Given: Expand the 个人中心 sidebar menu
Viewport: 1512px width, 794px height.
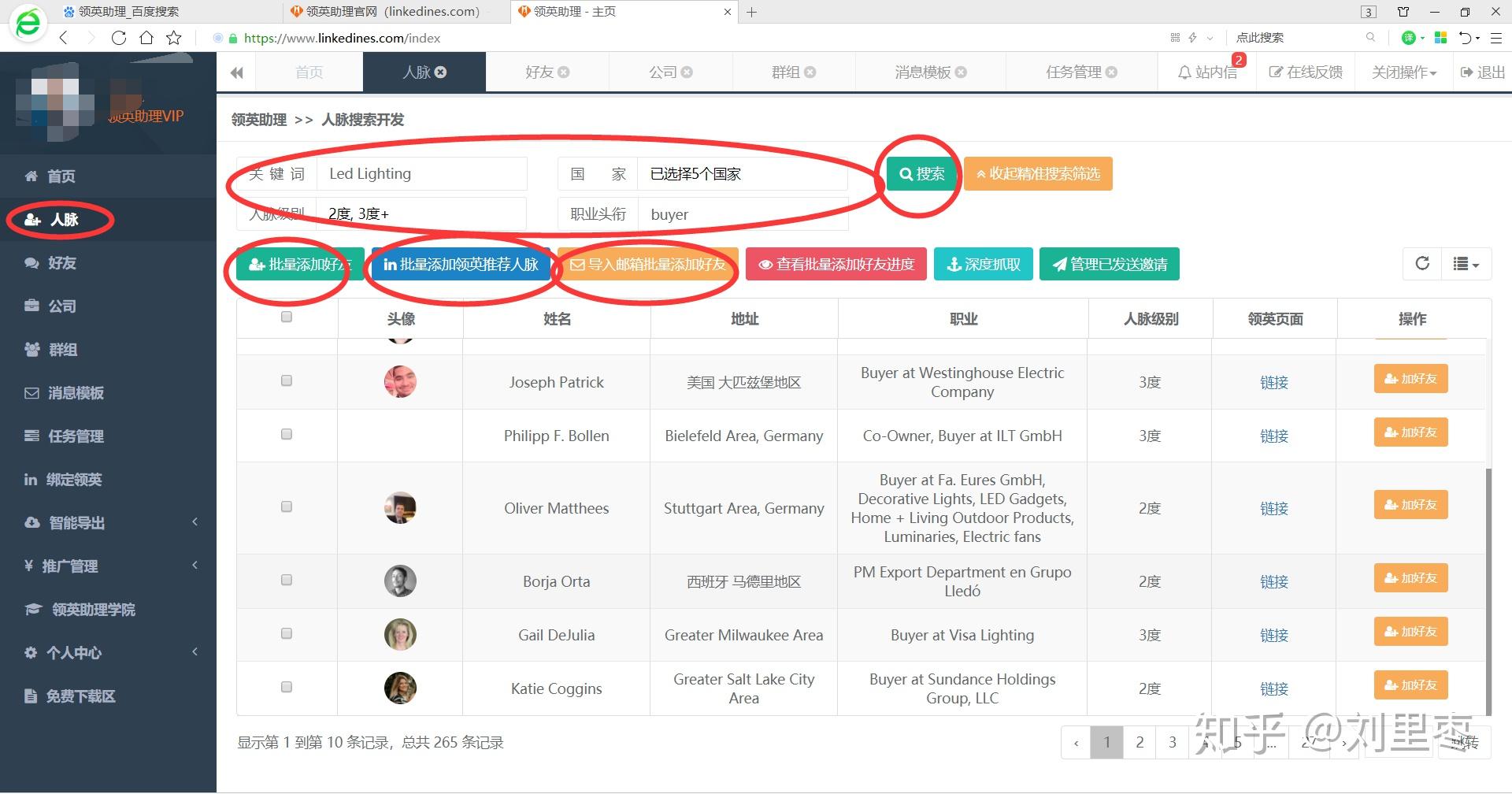Looking at the screenshot, I should point(109,652).
